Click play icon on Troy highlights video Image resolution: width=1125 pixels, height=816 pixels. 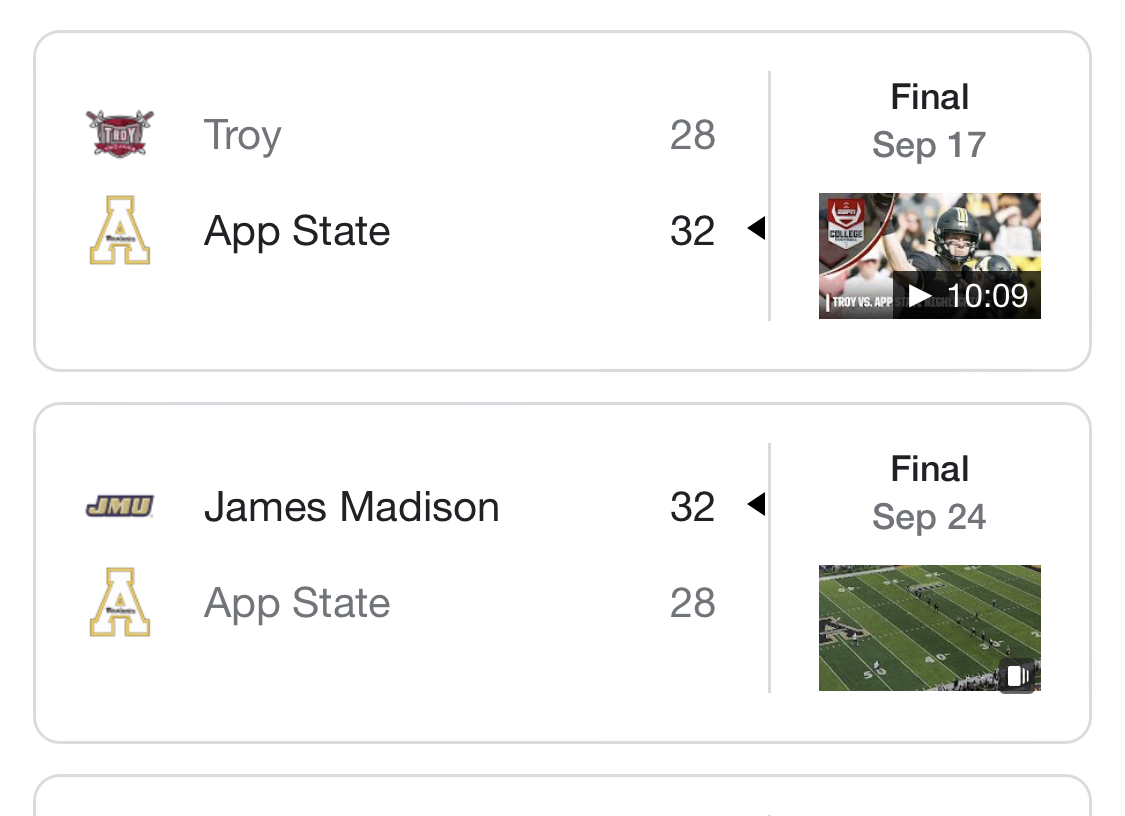(918, 296)
